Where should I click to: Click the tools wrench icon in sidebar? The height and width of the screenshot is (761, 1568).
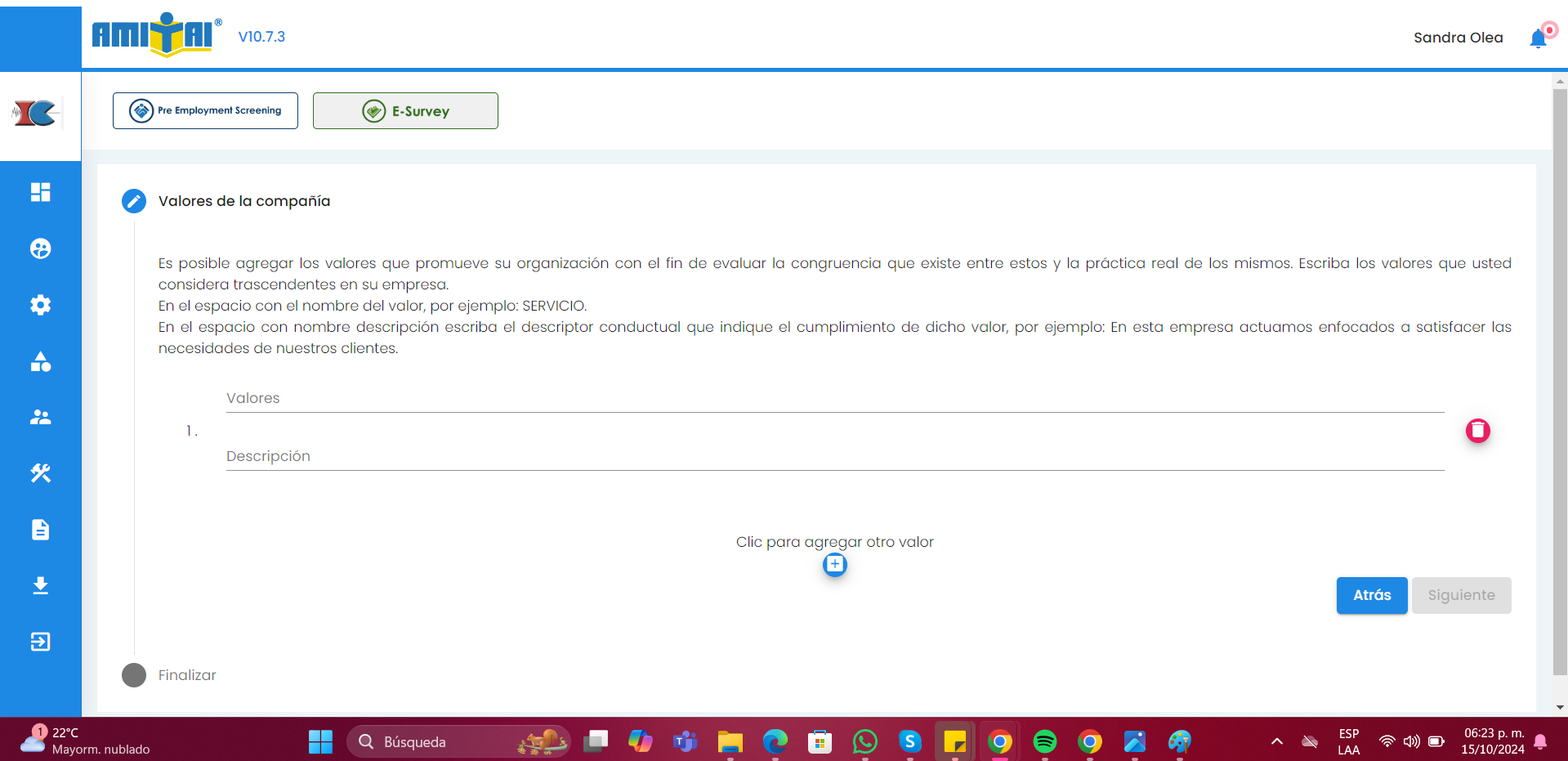tap(40, 473)
